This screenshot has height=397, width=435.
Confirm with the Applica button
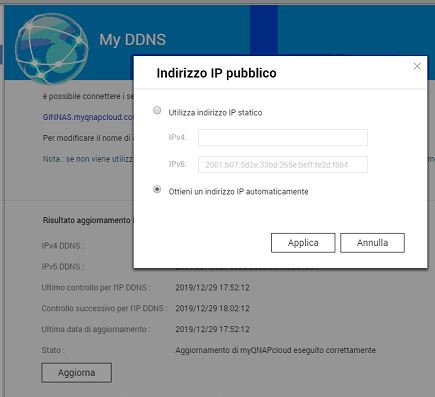point(303,243)
